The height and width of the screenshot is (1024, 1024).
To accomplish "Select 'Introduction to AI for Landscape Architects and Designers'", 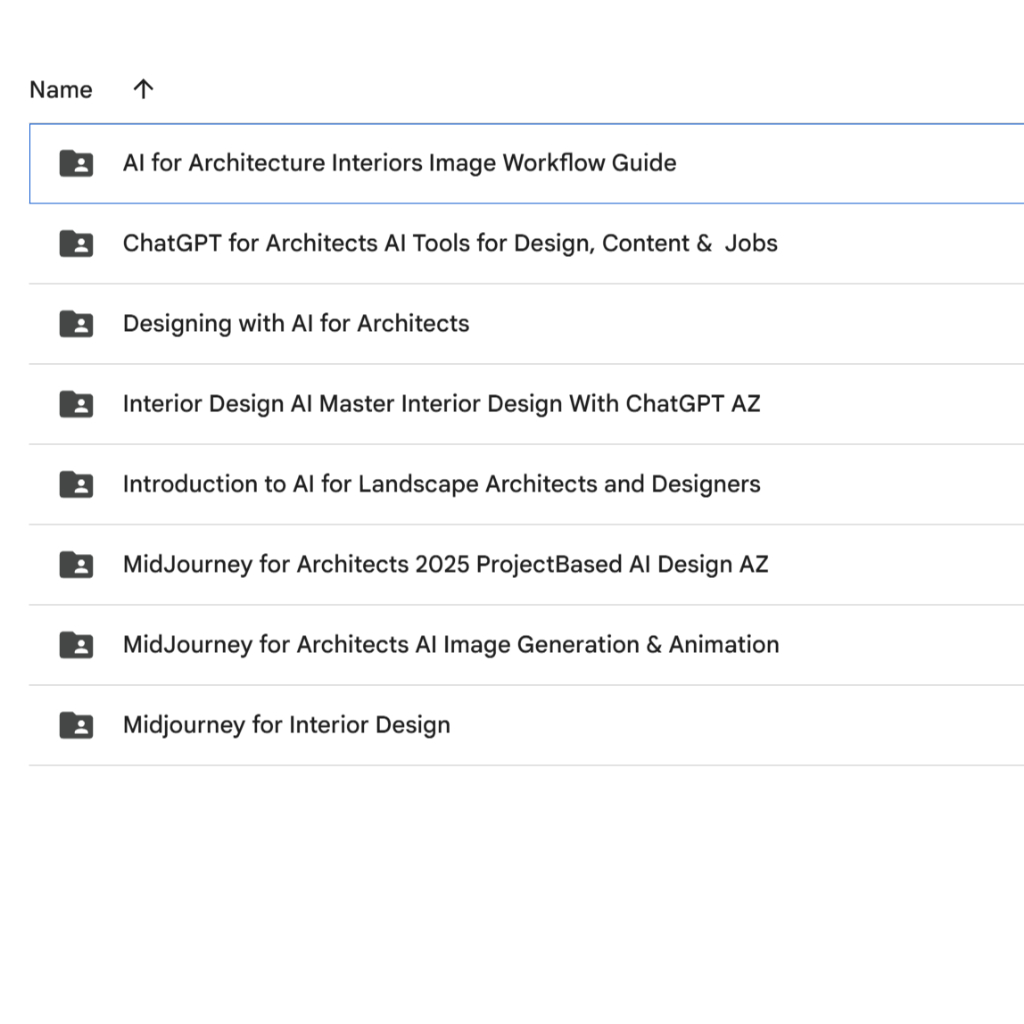I will 441,484.
